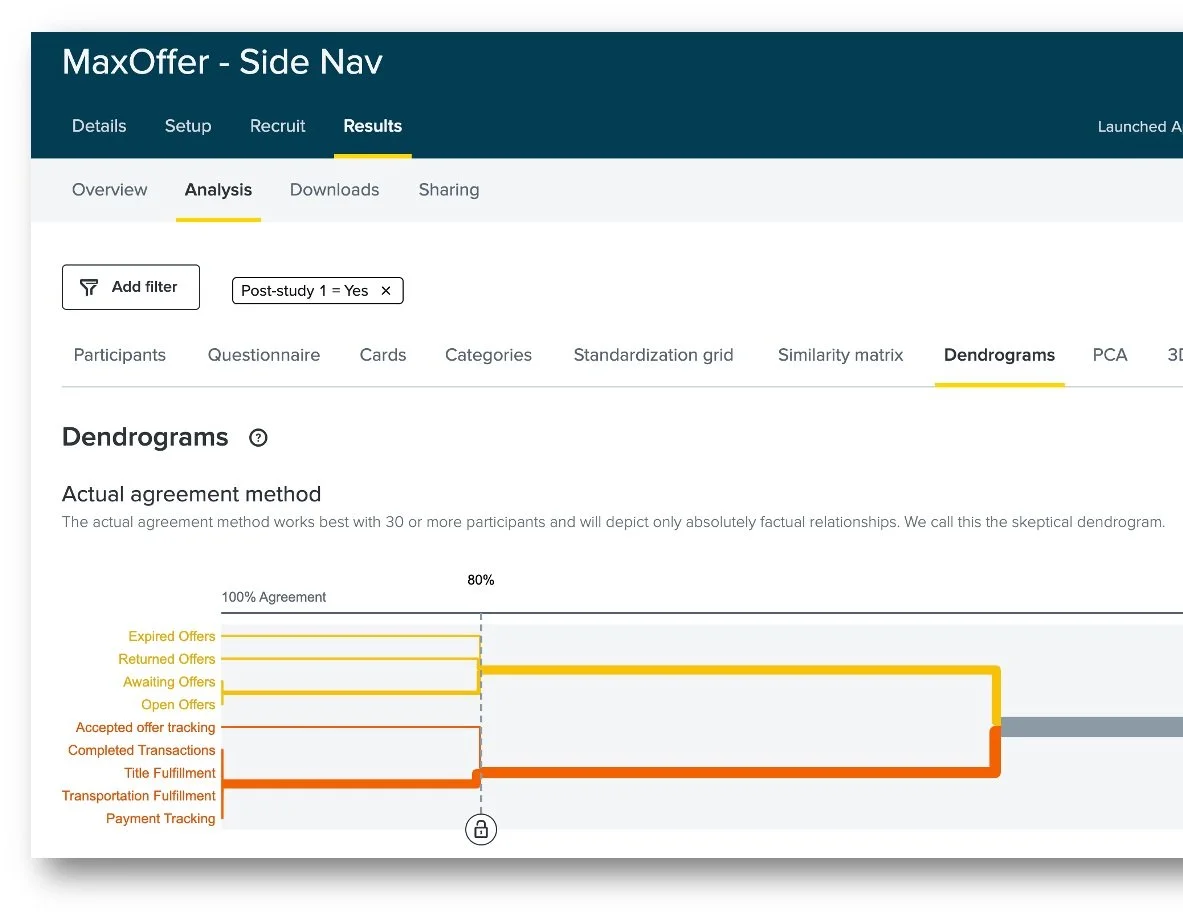
Task: Click the thick yellow dendrogram branch
Action: (x=739, y=670)
